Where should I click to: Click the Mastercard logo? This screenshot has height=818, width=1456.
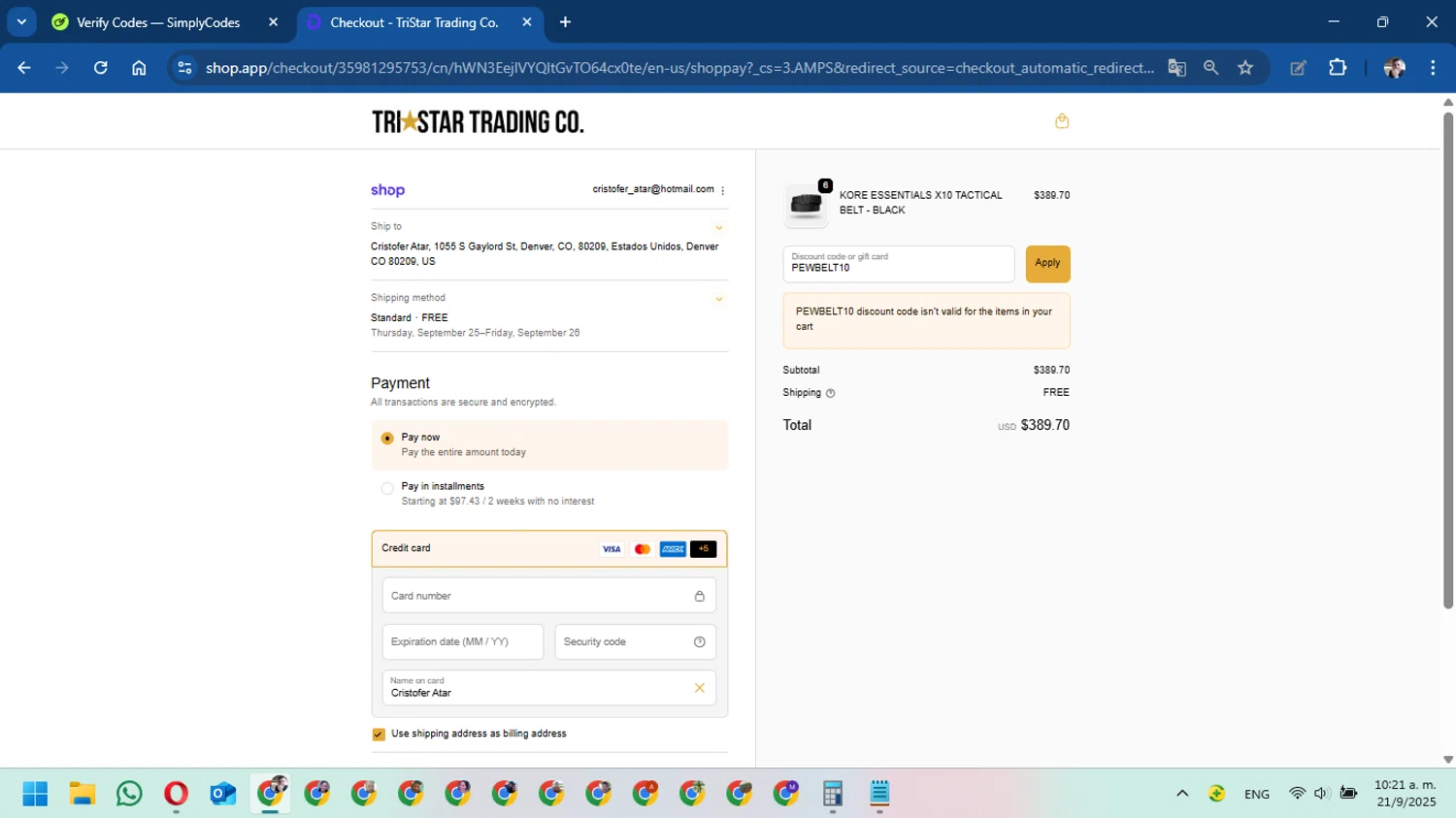coord(642,549)
